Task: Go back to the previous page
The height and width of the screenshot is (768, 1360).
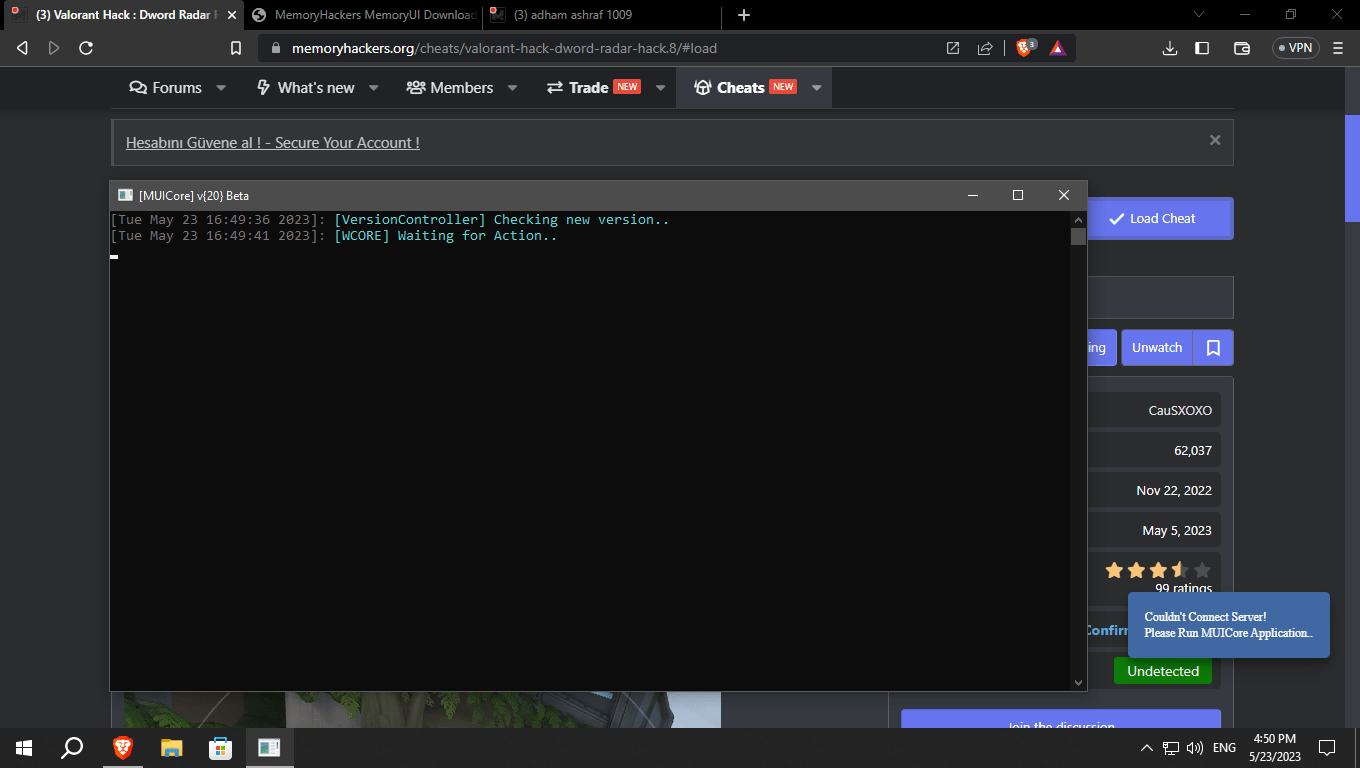Action: (22, 48)
